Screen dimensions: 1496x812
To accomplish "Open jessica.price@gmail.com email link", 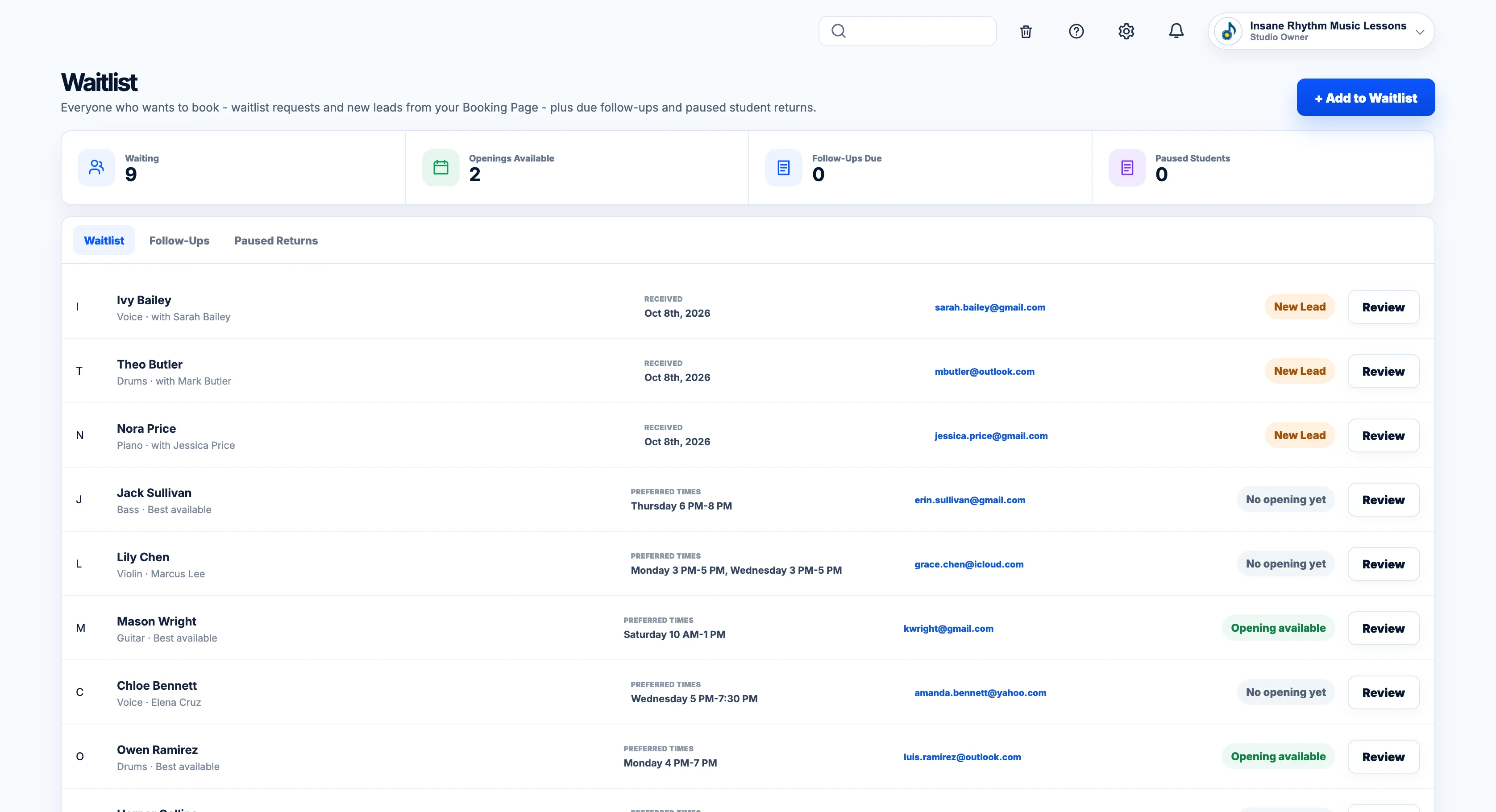I will point(991,436).
